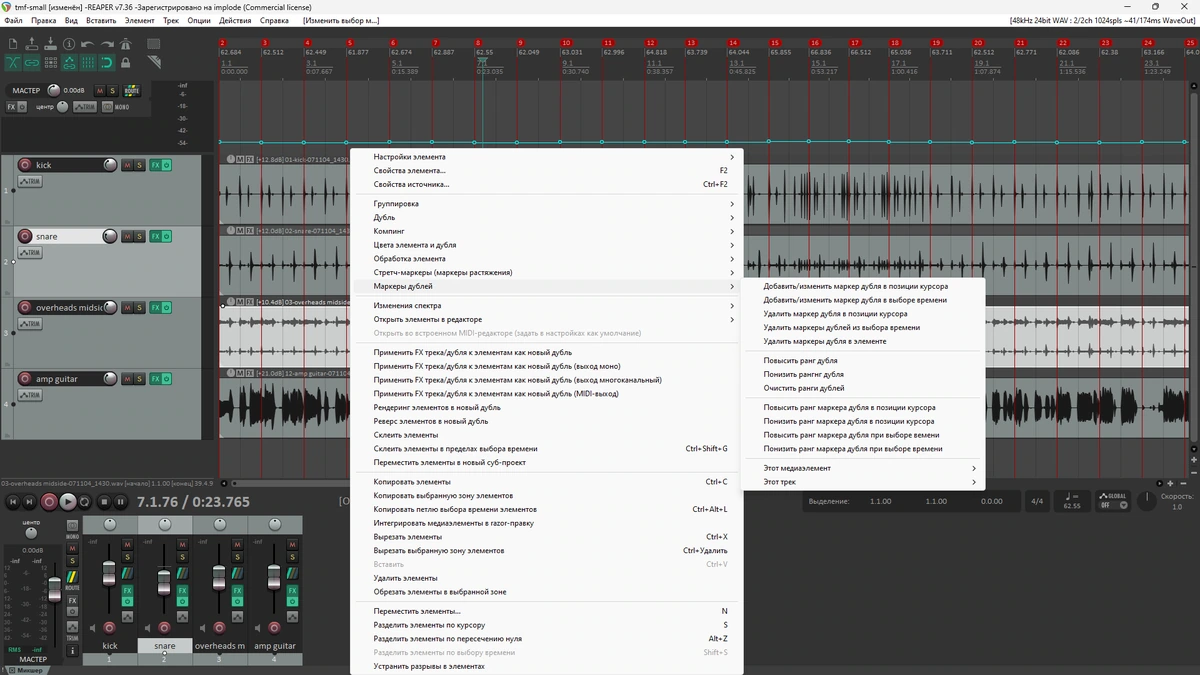Open the Действия menu
The image size is (1200, 675).
coord(234,20)
